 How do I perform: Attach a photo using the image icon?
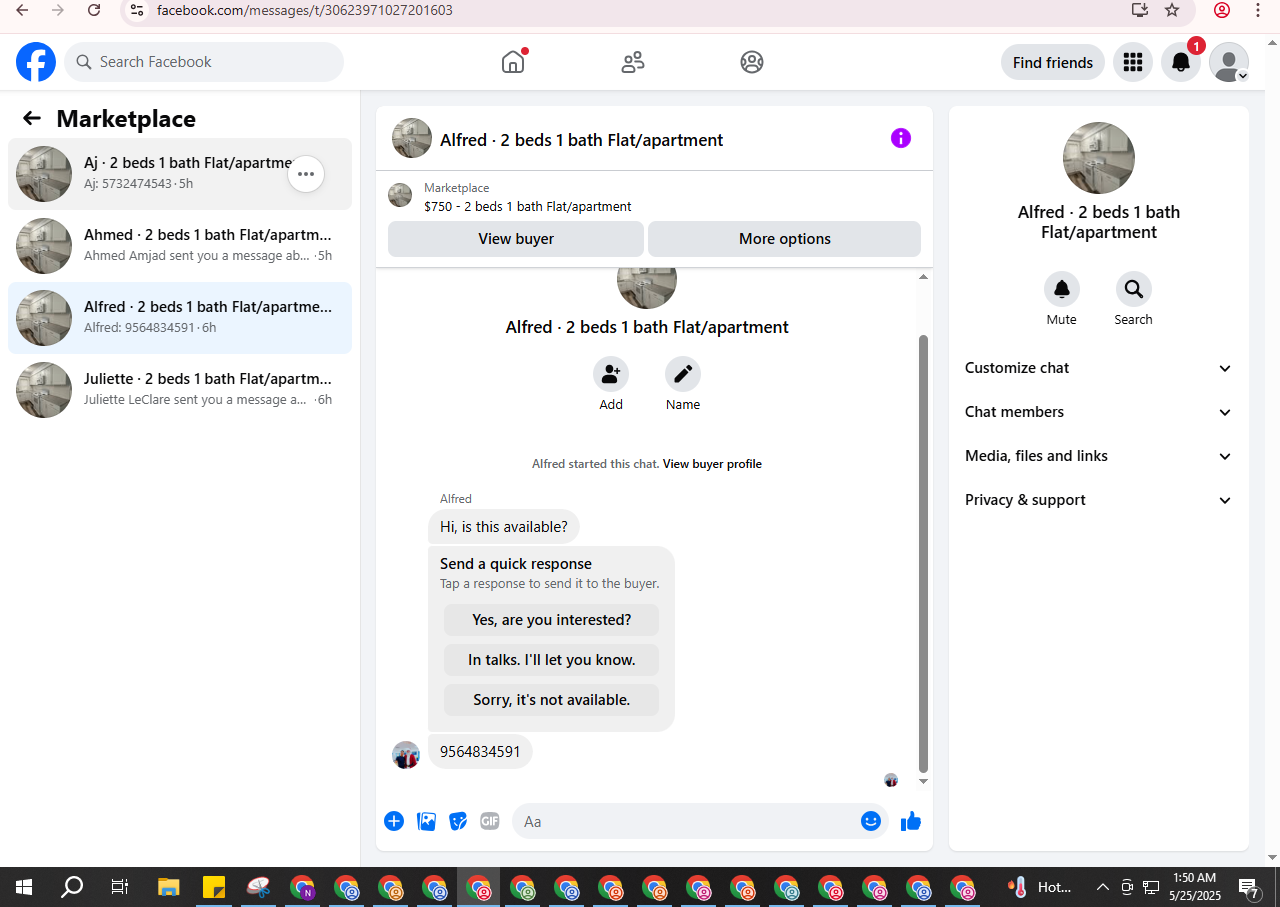pyautogui.click(x=426, y=821)
